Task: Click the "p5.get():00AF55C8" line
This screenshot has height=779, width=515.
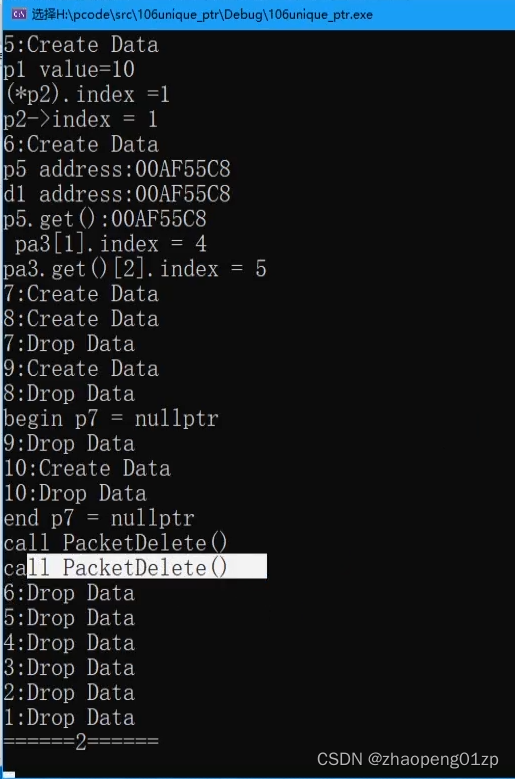Action: tap(105, 219)
